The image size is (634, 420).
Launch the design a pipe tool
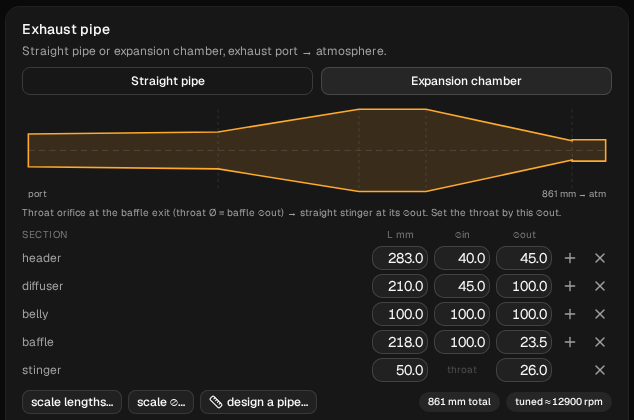pyautogui.click(x=258, y=402)
